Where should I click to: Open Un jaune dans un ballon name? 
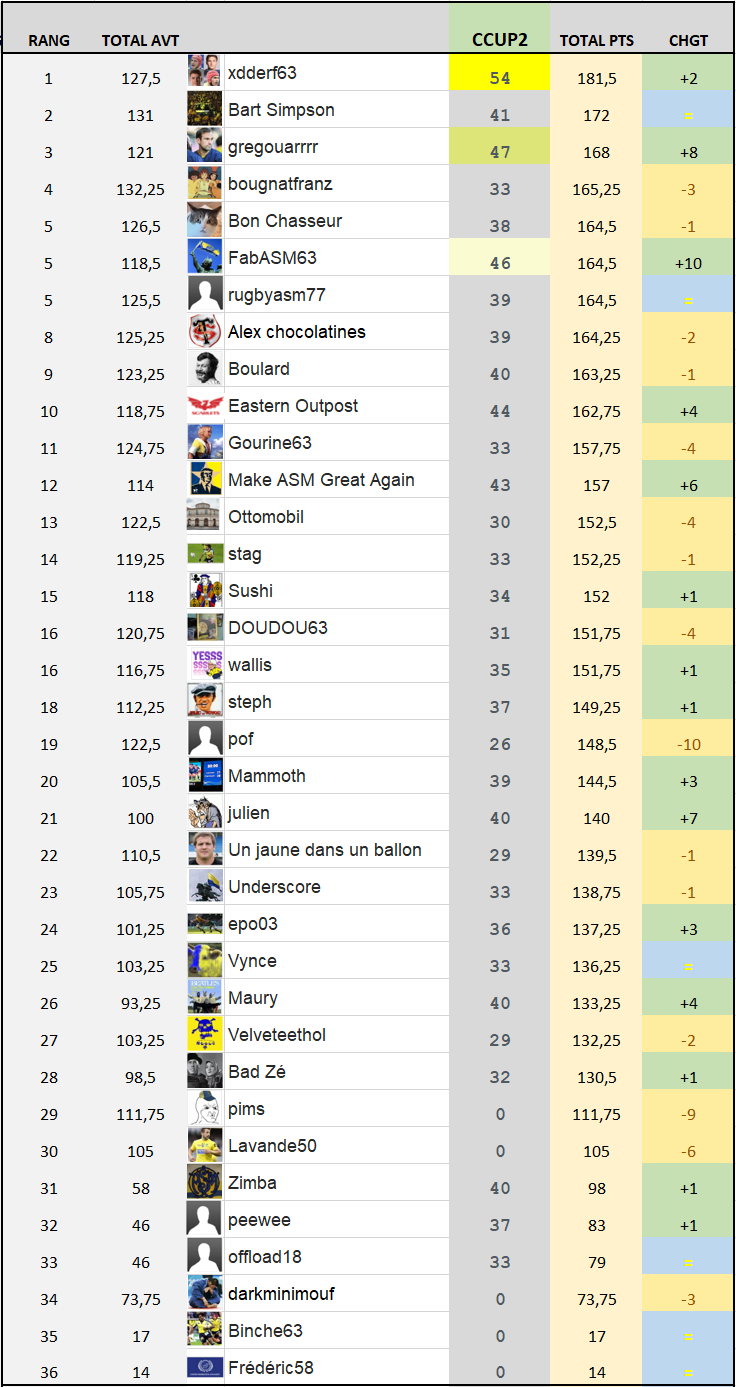click(325, 850)
